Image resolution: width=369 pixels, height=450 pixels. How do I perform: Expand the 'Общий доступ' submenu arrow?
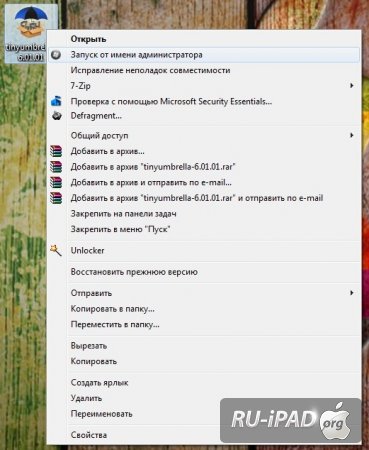point(352,135)
